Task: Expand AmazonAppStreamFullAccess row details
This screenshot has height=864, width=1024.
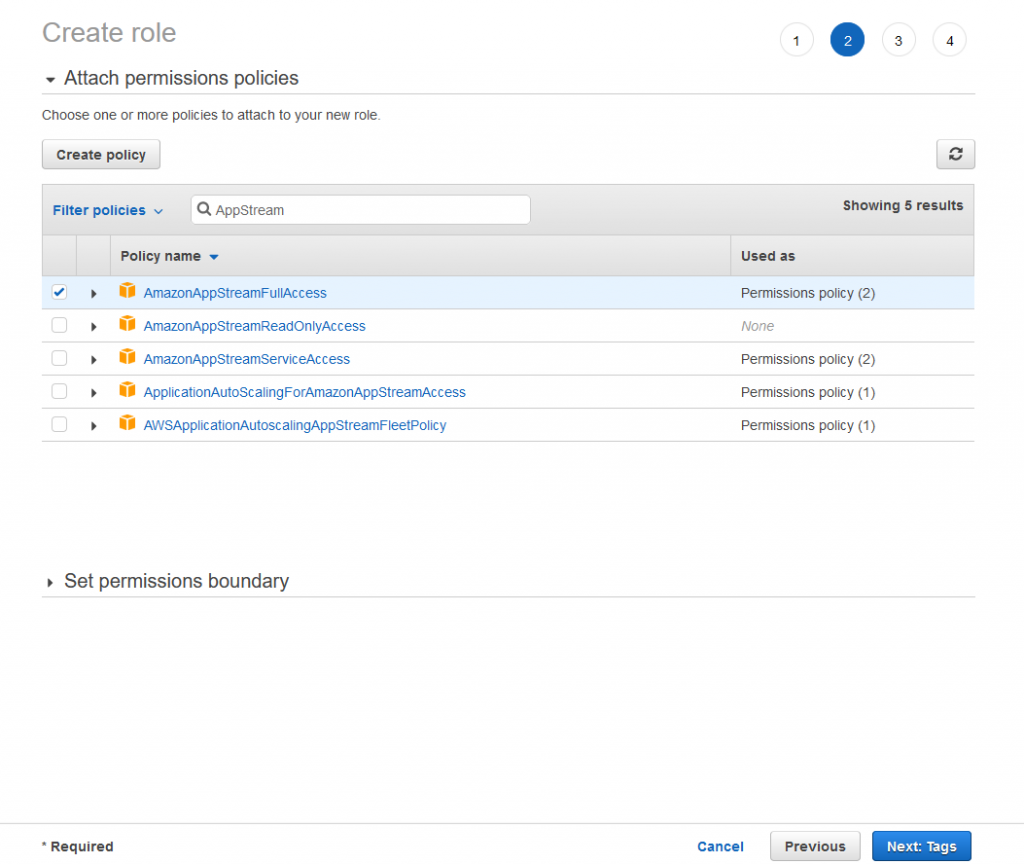Action: 94,294
